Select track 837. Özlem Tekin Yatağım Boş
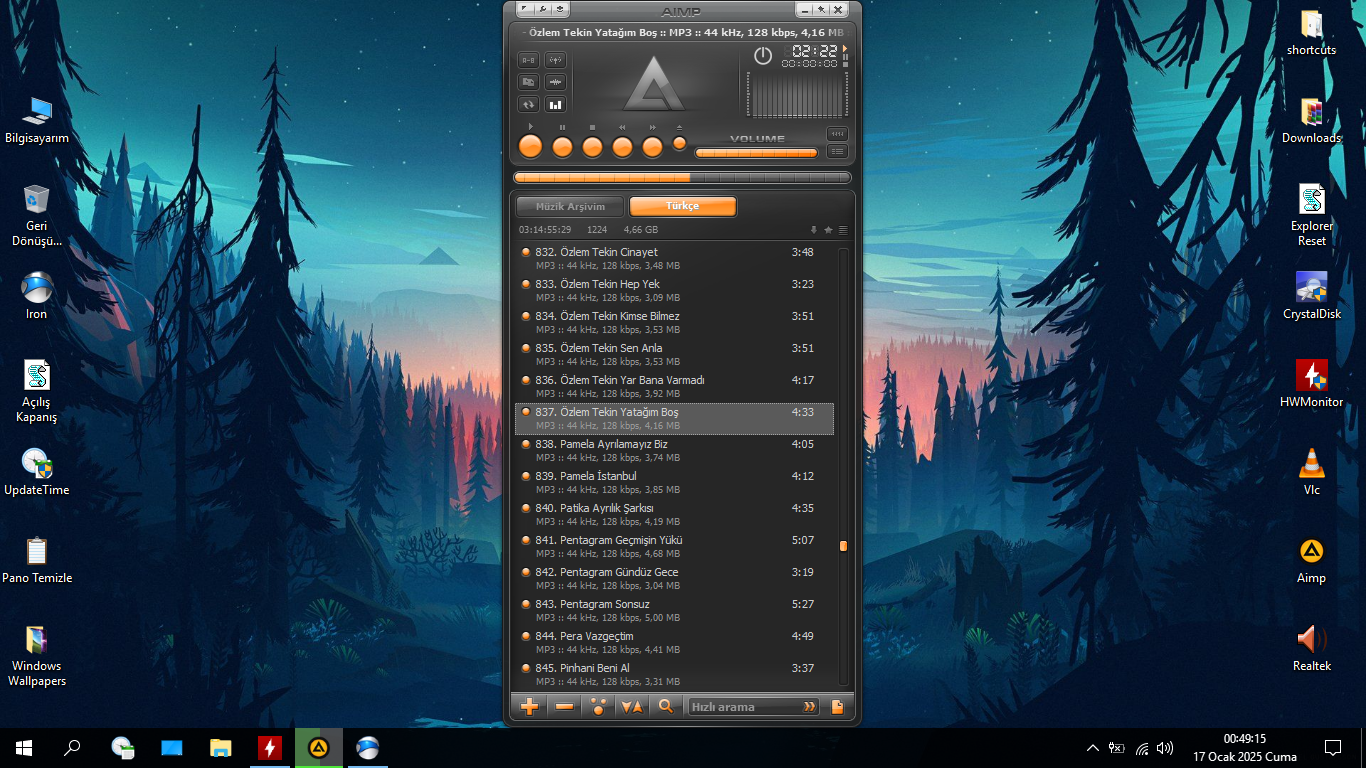 click(674, 419)
